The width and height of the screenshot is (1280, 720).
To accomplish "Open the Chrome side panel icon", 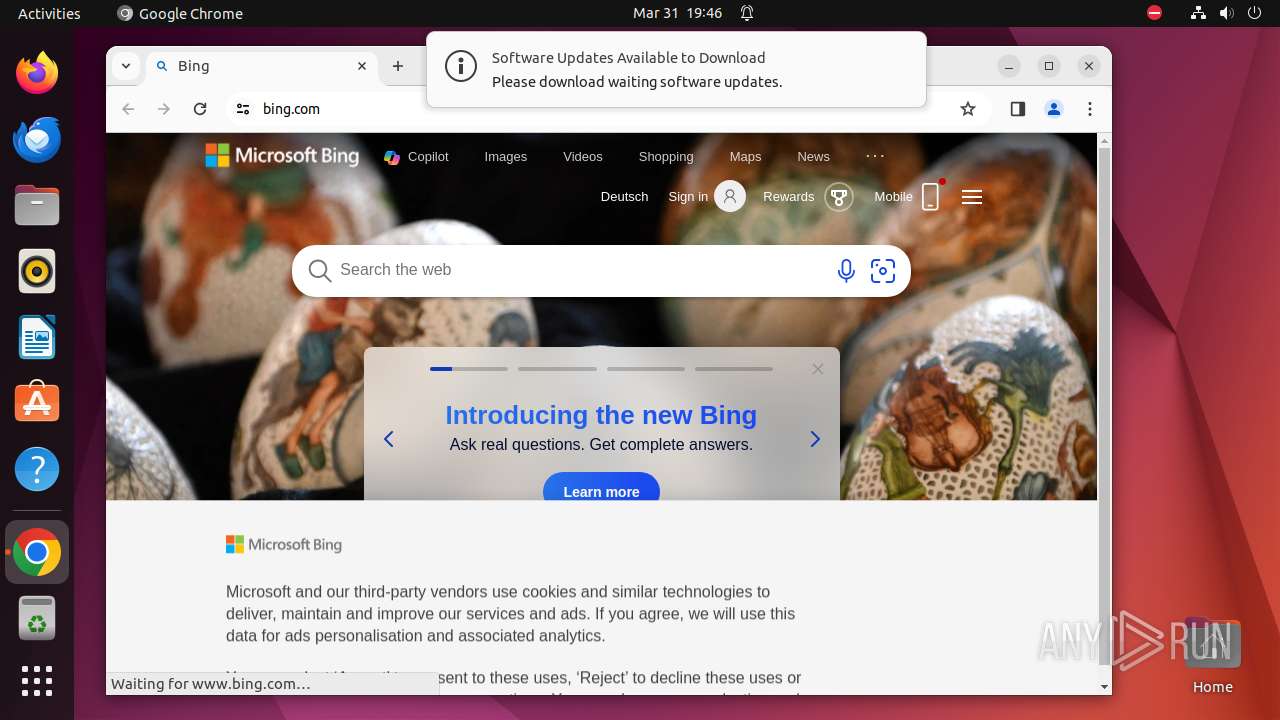I will tap(1018, 109).
